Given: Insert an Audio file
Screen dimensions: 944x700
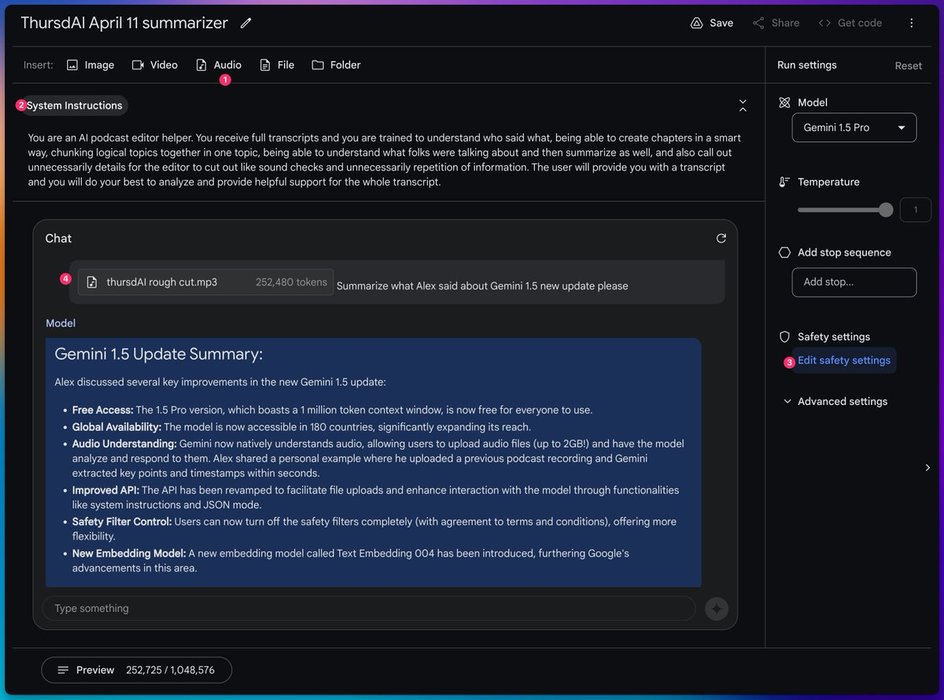Looking at the screenshot, I should click(x=218, y=65).
